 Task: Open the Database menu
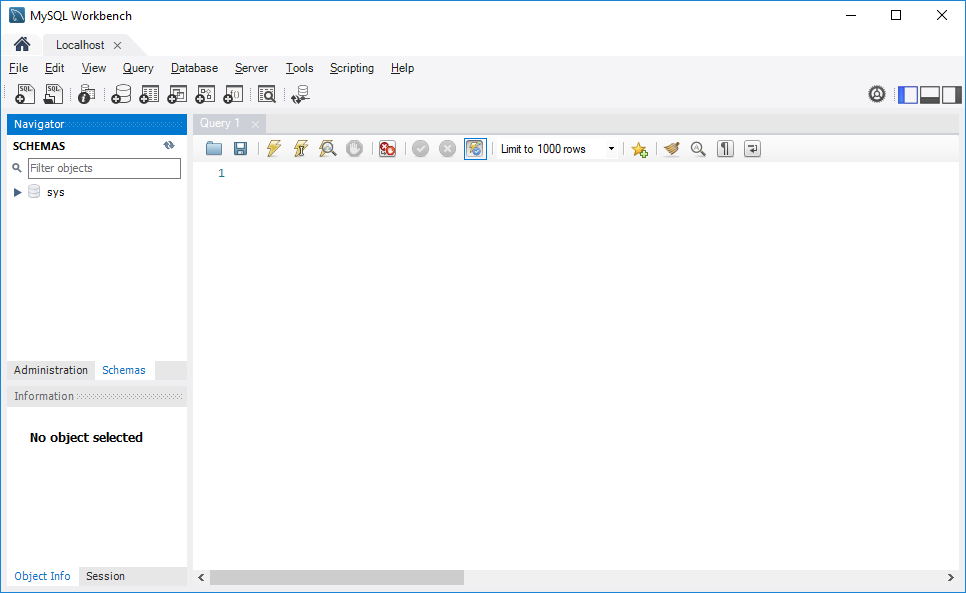(x=194, y=68)
